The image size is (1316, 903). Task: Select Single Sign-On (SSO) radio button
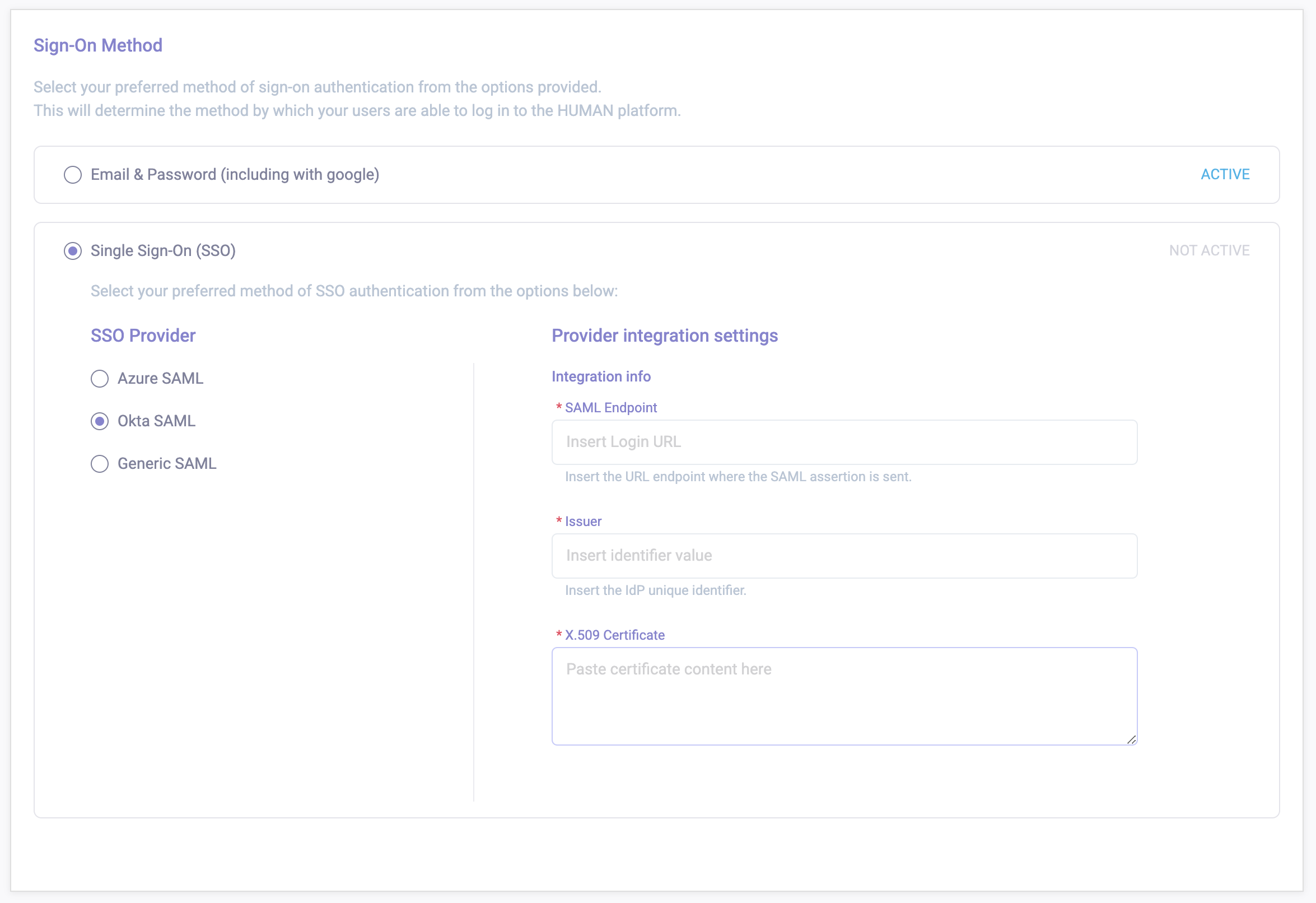click(x=72, y=250)
